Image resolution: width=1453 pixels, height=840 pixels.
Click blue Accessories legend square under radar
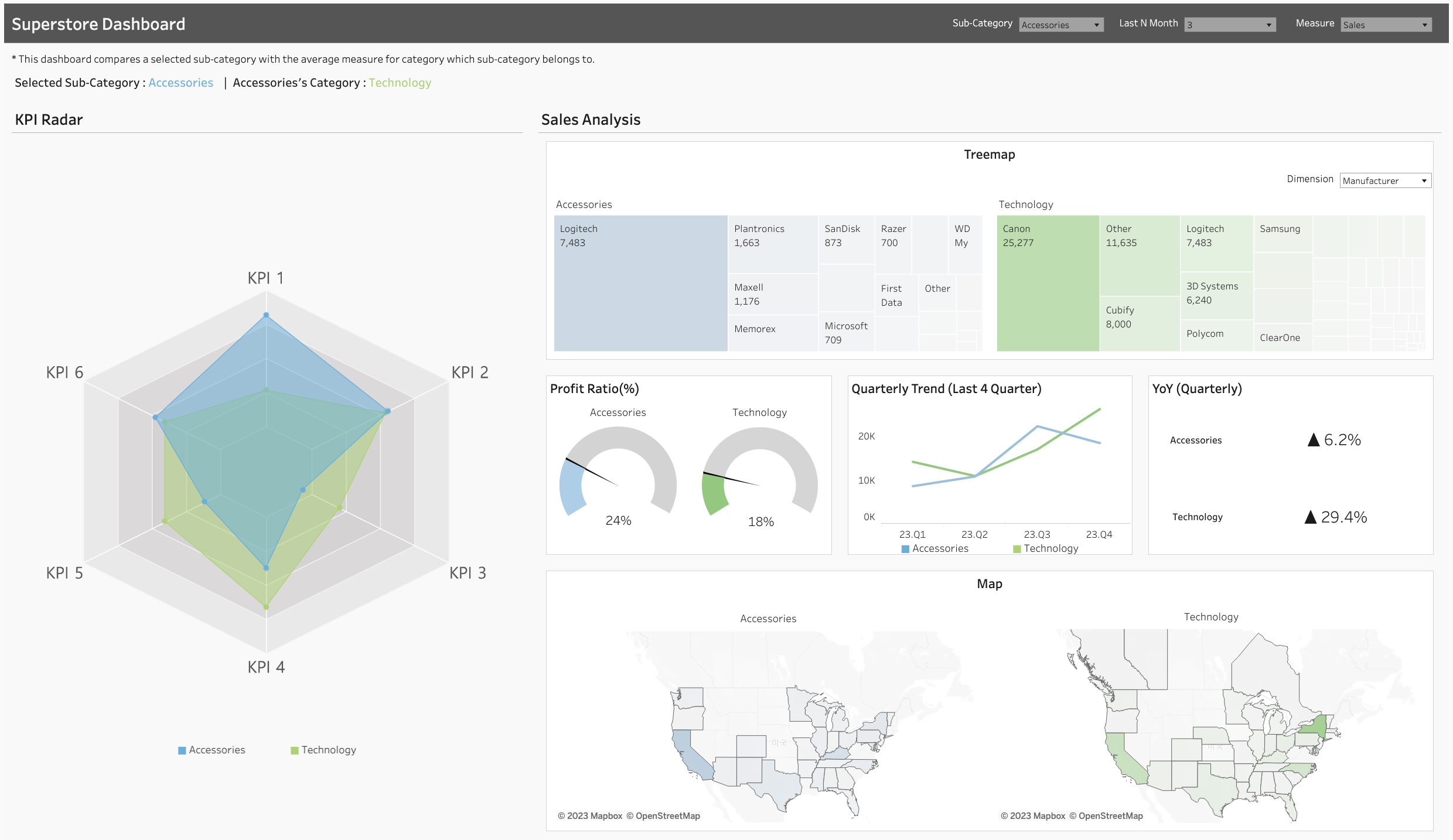coord(182,750)
